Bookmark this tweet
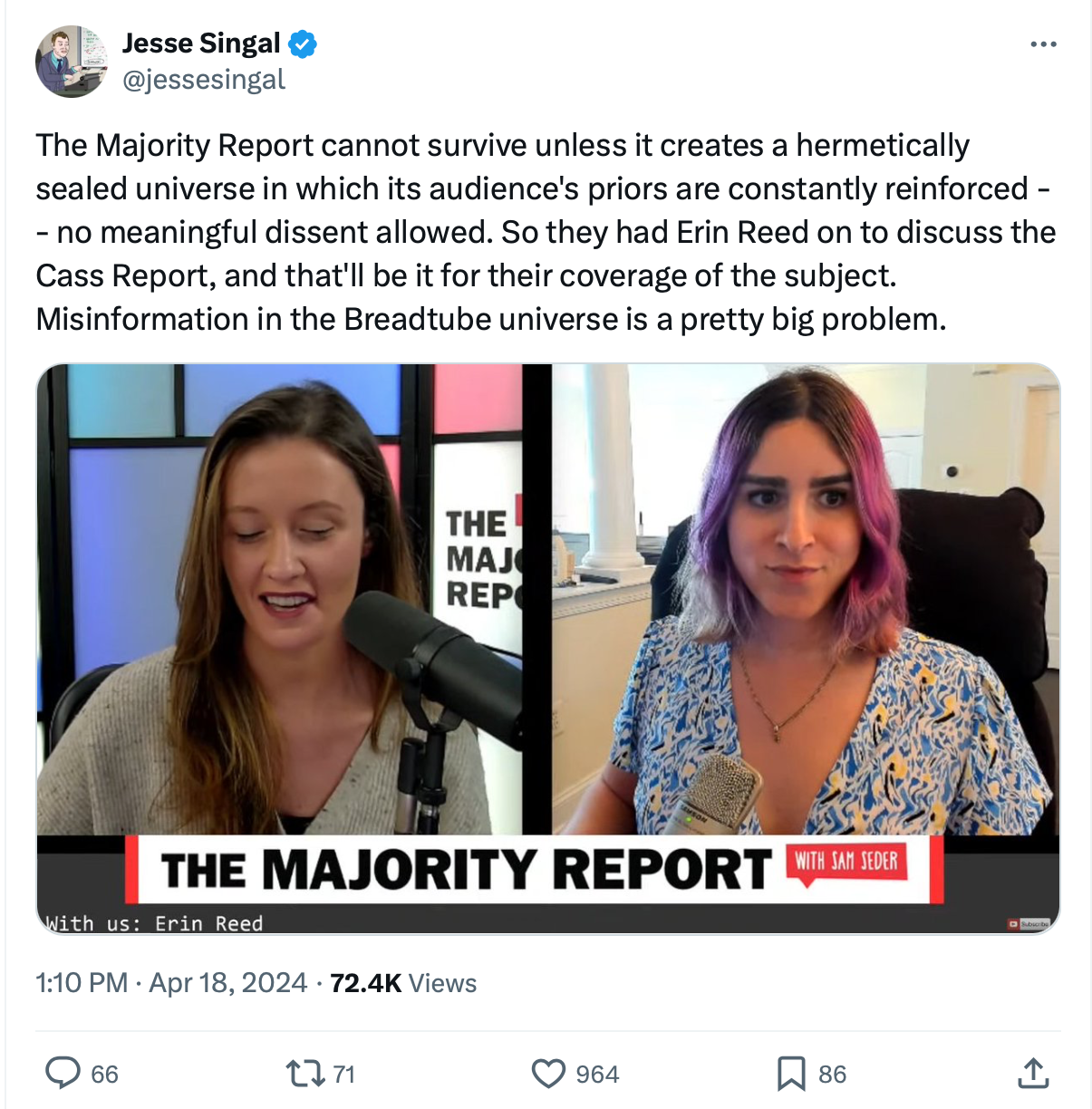This screenshot has height=1109, width=1092. coord(791,1075)
